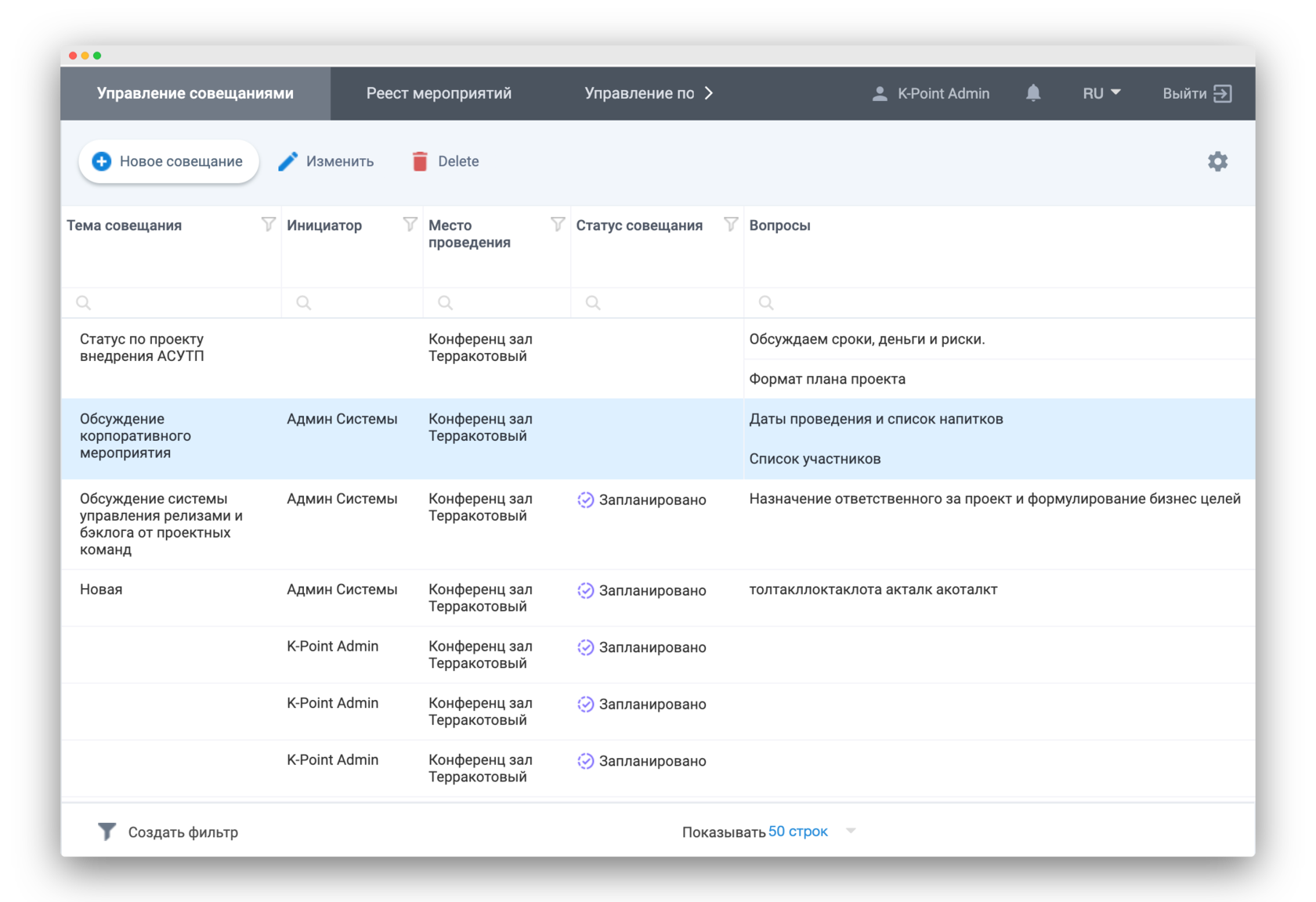The width and height of the screenshot is (1316, 902).
Task: Focus the Инициатор search field
Action: tap(352, 302)
